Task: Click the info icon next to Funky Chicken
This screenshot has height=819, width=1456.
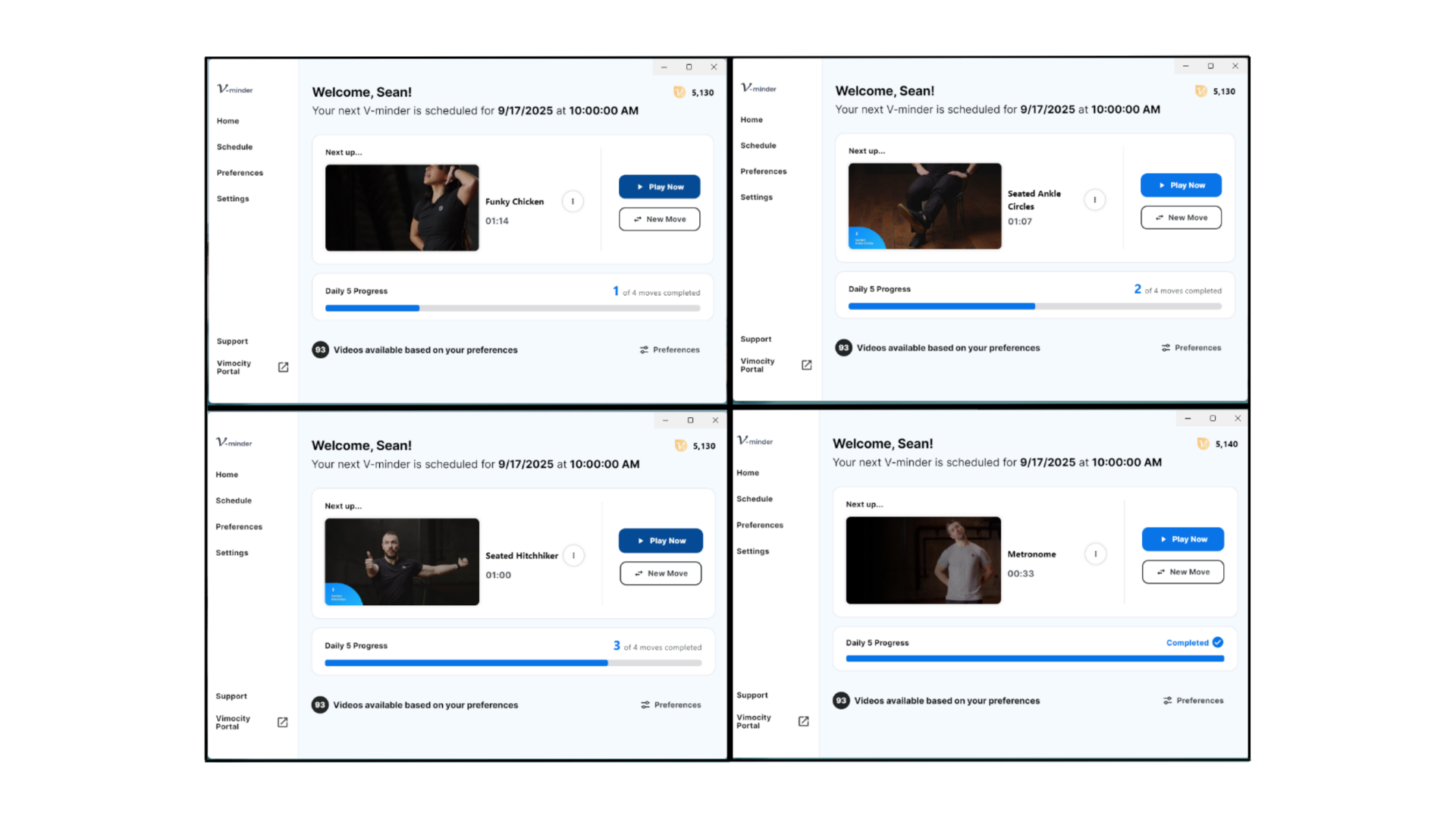Action: [573, 201]
